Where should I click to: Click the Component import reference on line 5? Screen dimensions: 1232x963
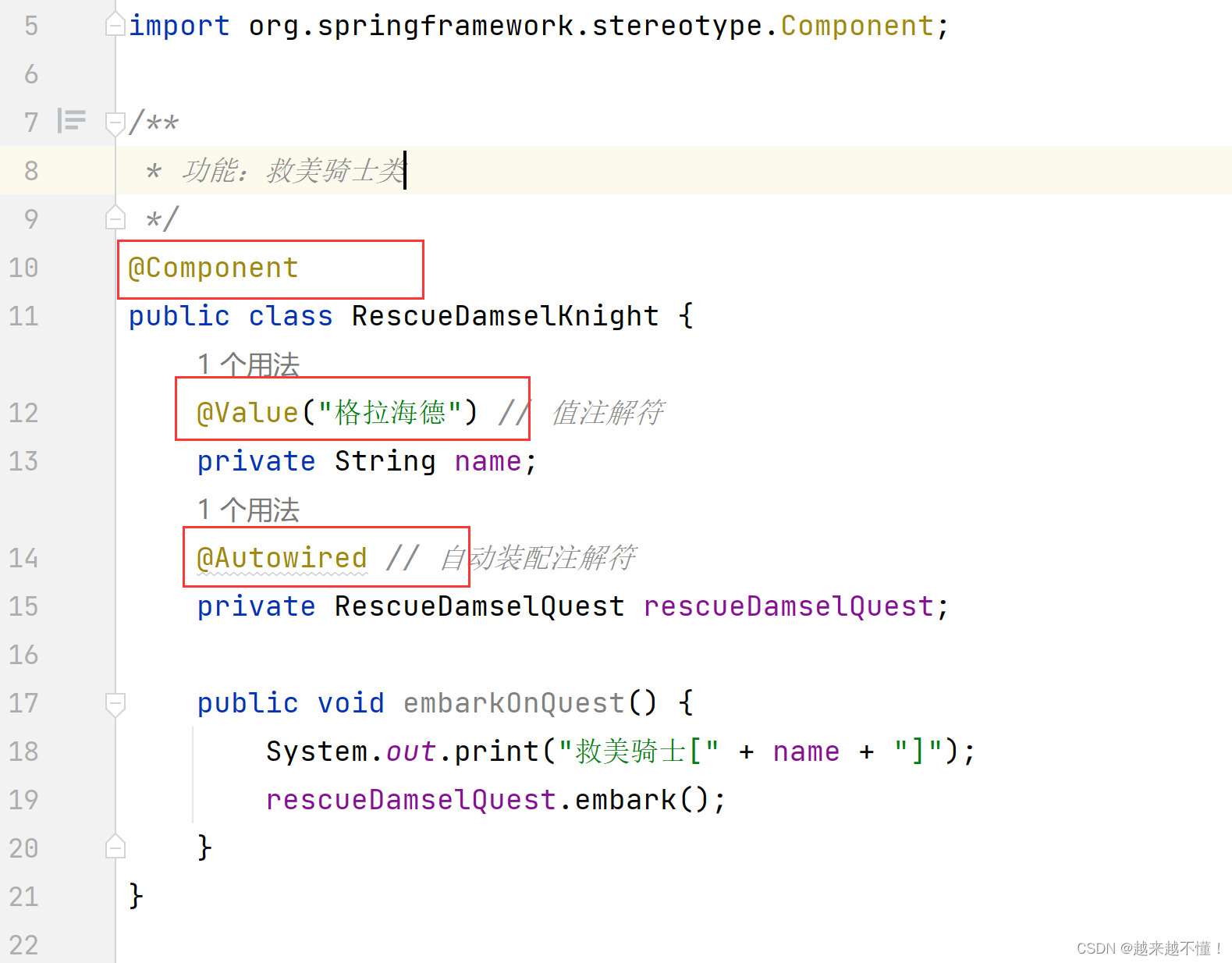[x=857, y=26]
